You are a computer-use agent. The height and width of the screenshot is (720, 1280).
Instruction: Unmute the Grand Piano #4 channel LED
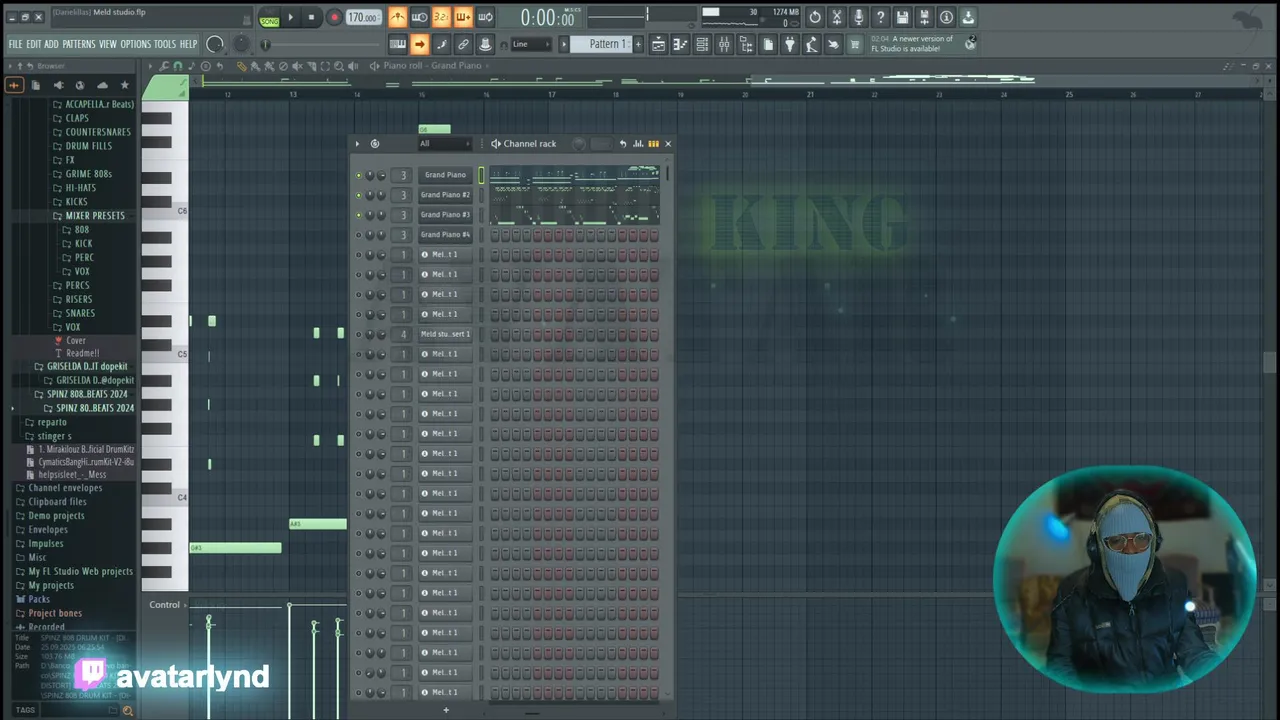358,235
